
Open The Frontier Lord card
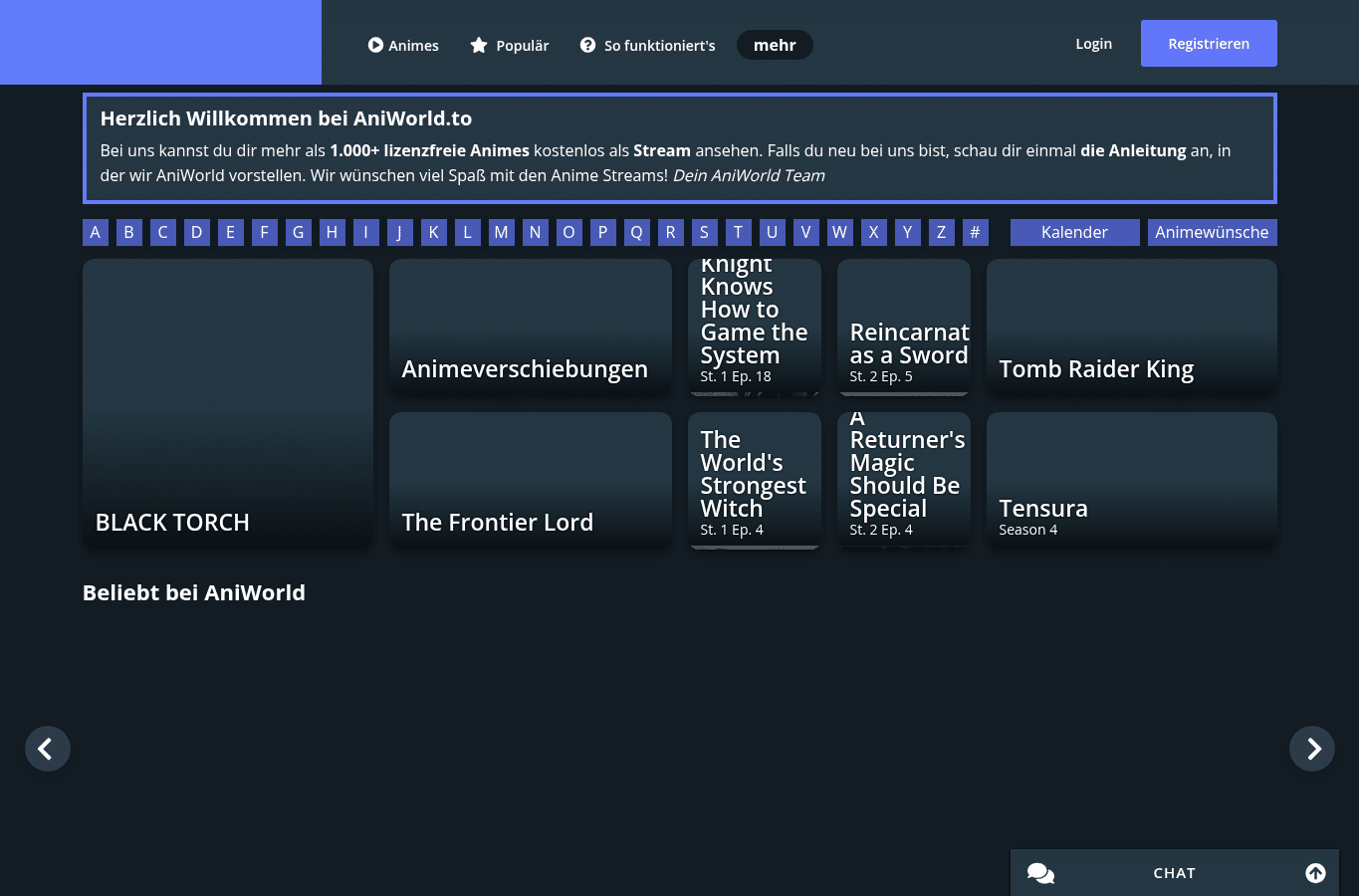[x=531, y=480]
